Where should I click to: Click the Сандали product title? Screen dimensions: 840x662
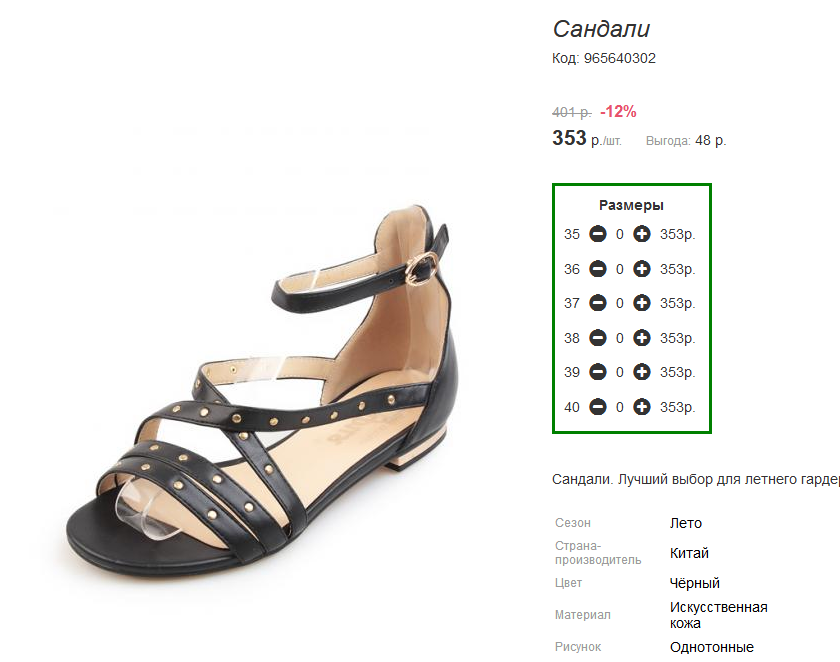pos(601,29)
